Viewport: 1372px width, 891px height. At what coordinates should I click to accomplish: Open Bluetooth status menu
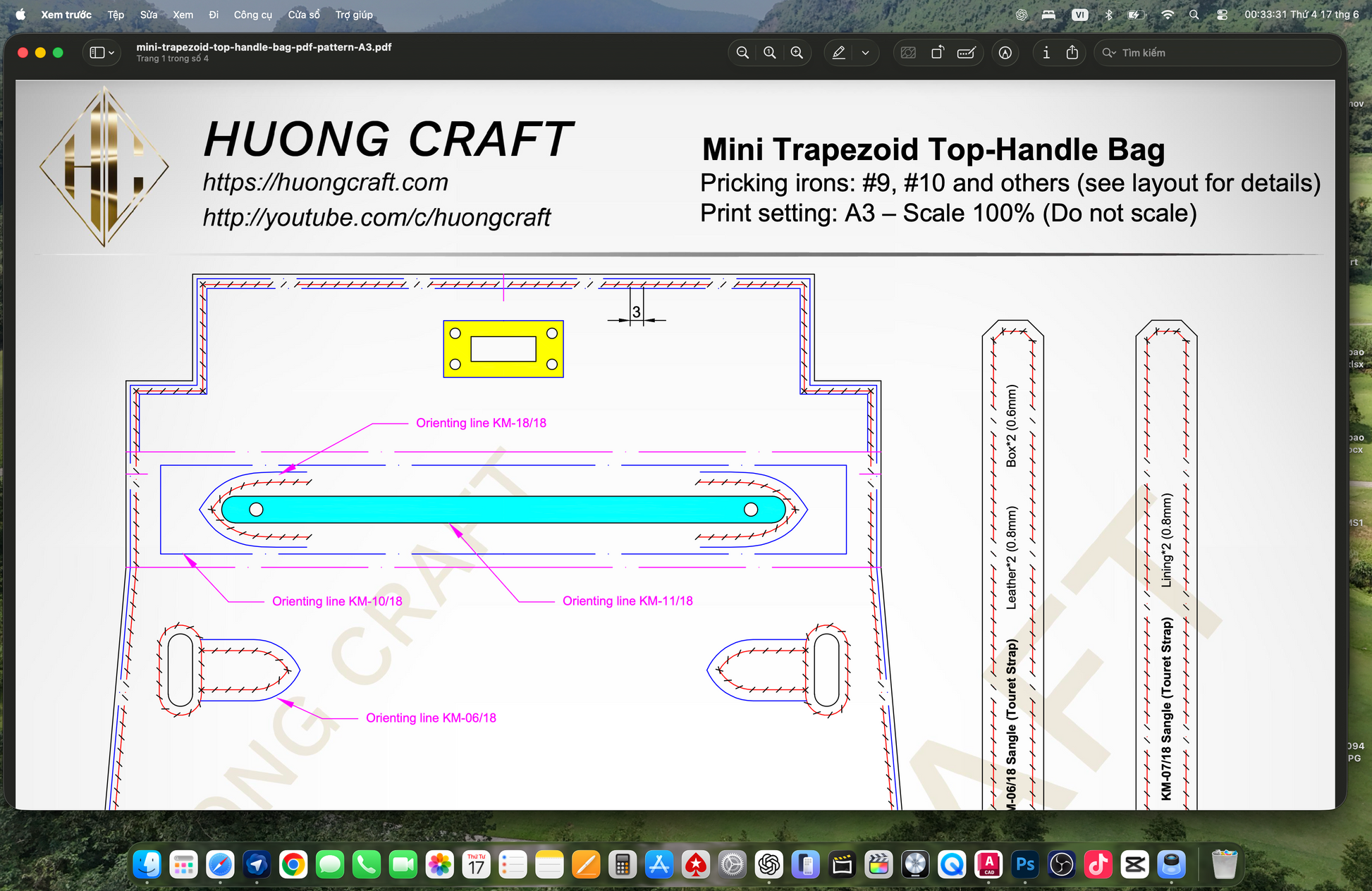click(x=1108, y=15)
